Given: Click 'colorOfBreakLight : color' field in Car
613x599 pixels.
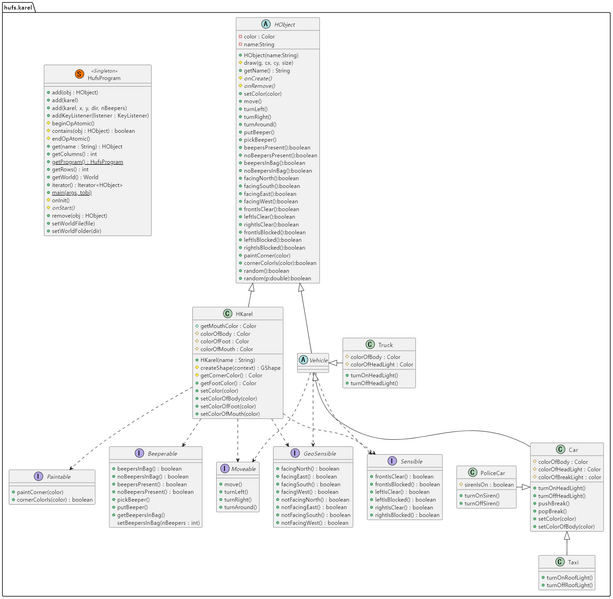Looking at the screenshot, I should click(569, 477).
